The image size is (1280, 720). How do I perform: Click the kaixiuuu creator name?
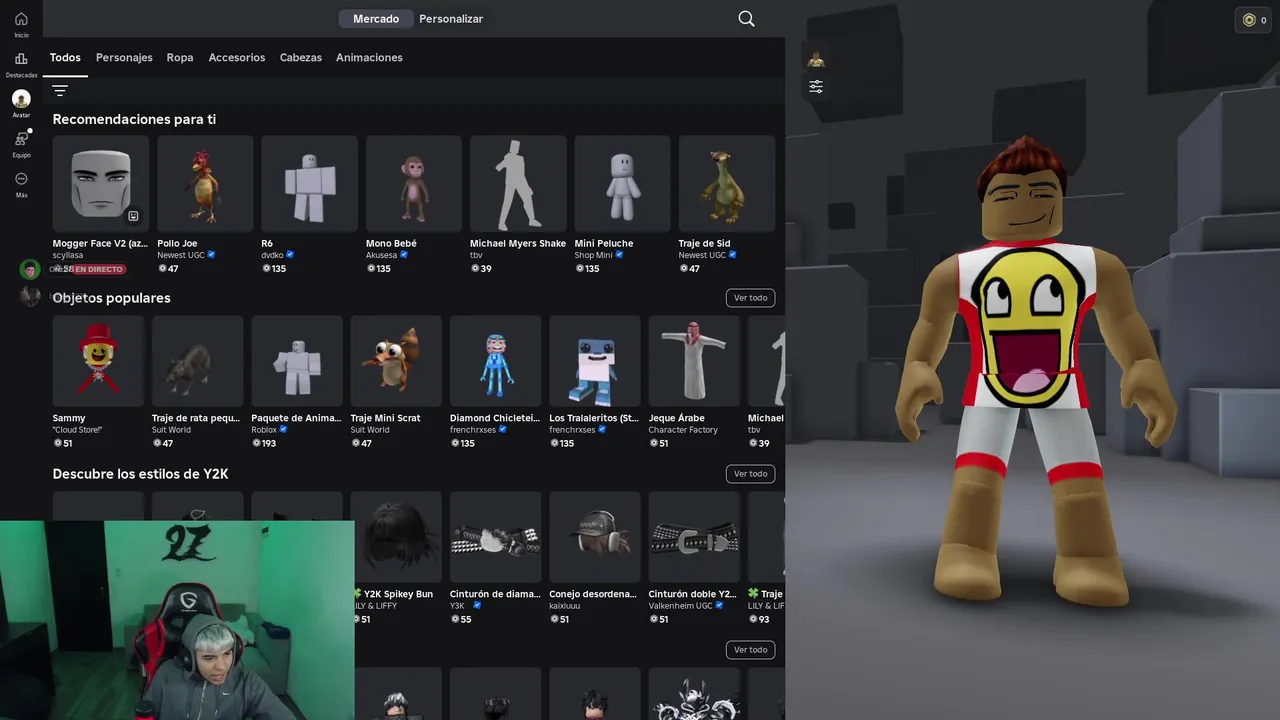(x=565, y=606)
